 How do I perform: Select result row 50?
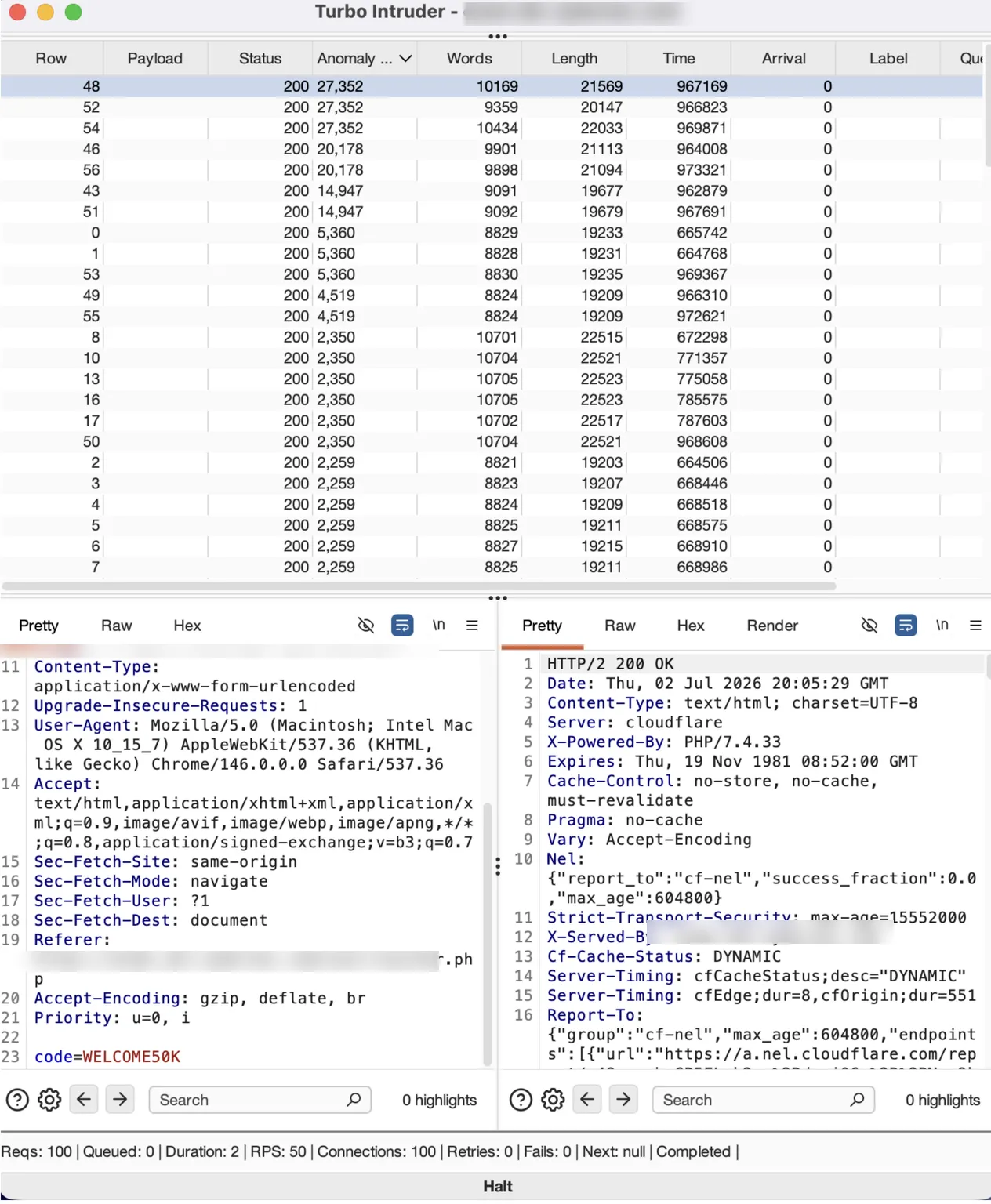(x=492, y=441)
